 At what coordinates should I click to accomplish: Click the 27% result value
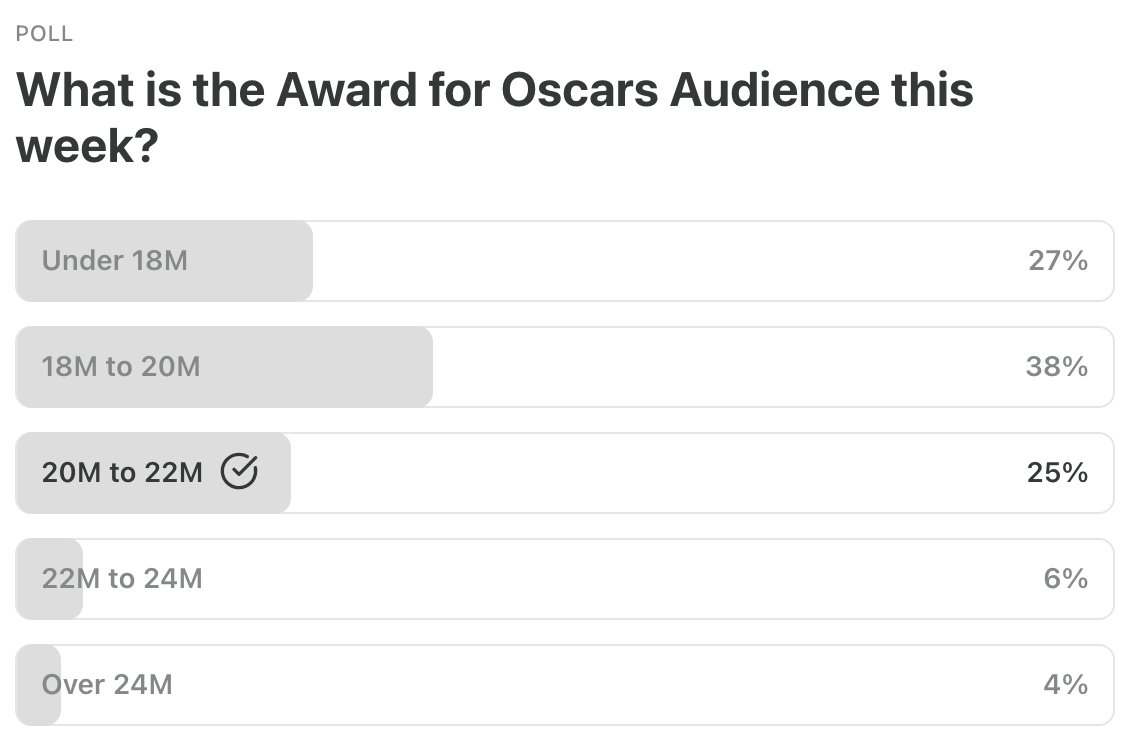click(x=1057, y=261)
